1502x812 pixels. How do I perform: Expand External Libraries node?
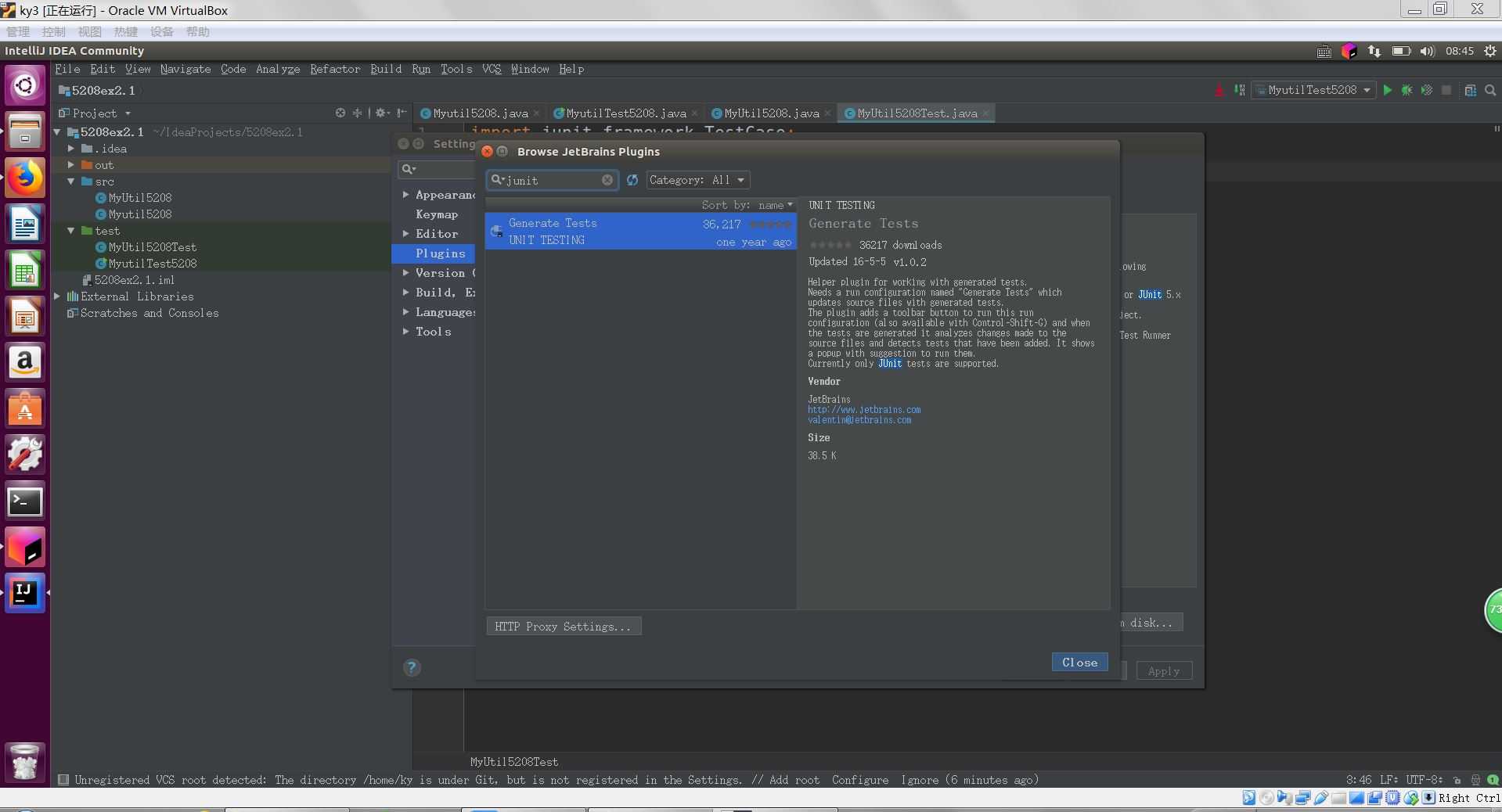pyautogui.click(x=57, y=296)
